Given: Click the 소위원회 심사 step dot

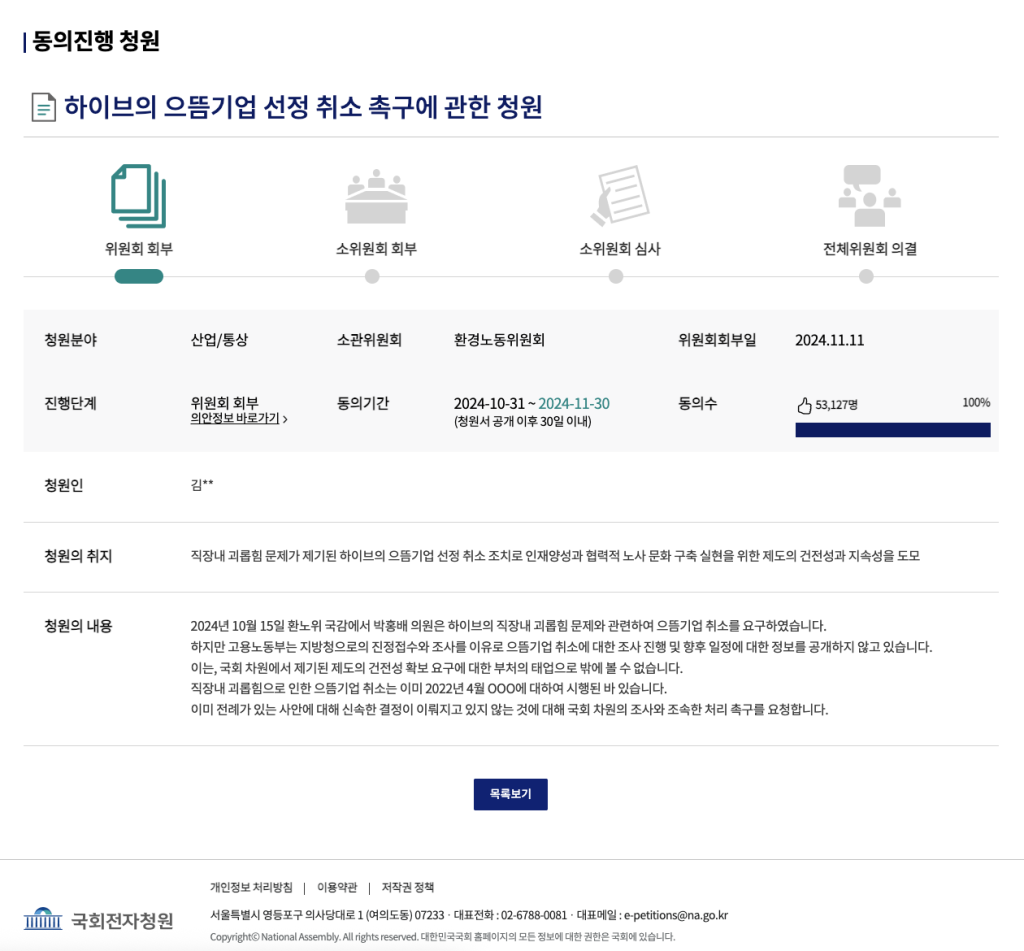Looking at the screenshot, I should (x=616, y=276).
